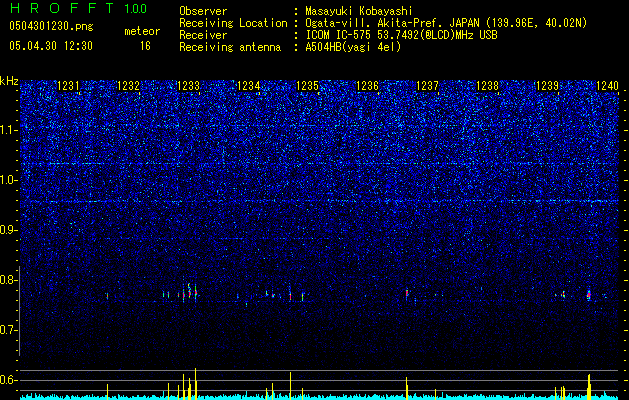The image size is (629, 400).
Task: Click the meteor count value 16
Action: (x=145, y=46)
